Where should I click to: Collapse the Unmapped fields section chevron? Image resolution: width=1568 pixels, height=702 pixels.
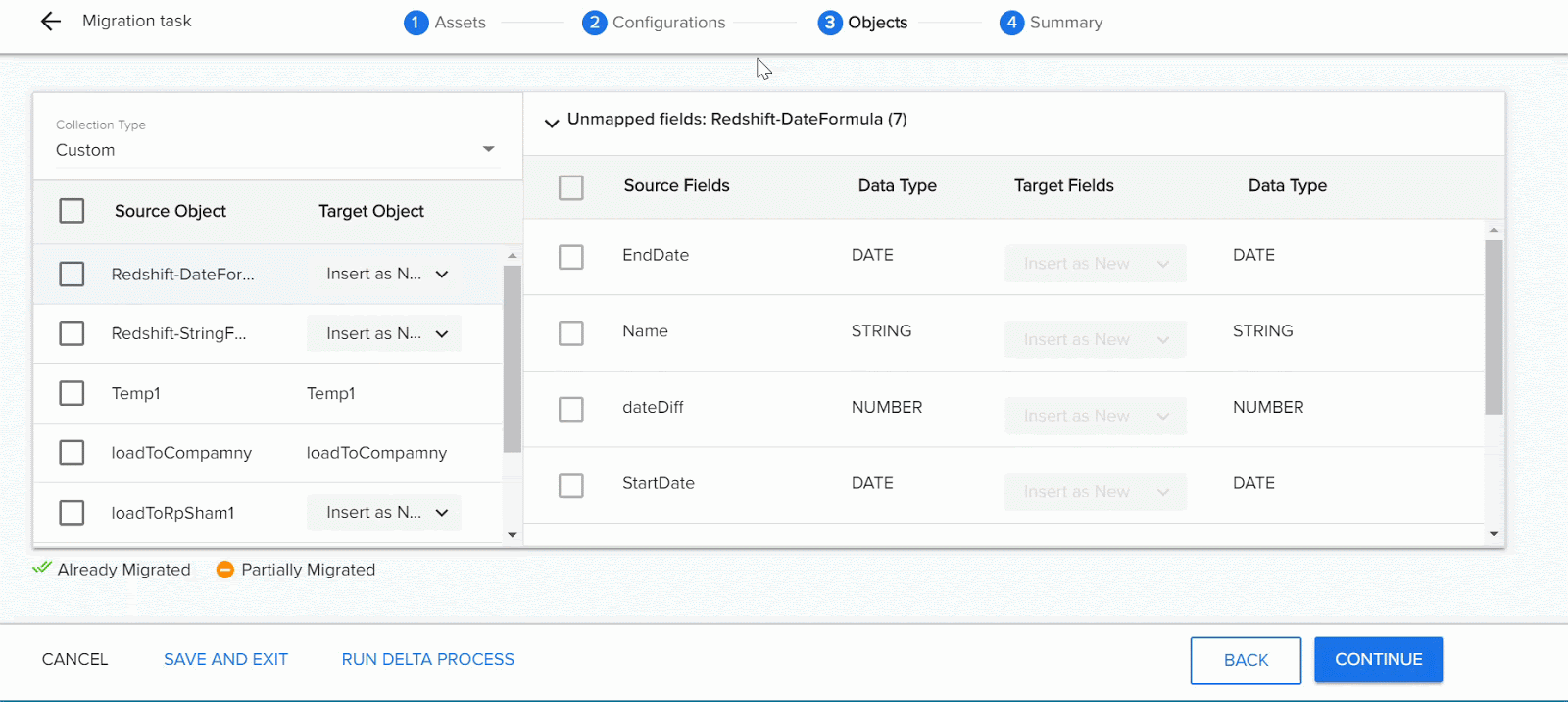552,123
